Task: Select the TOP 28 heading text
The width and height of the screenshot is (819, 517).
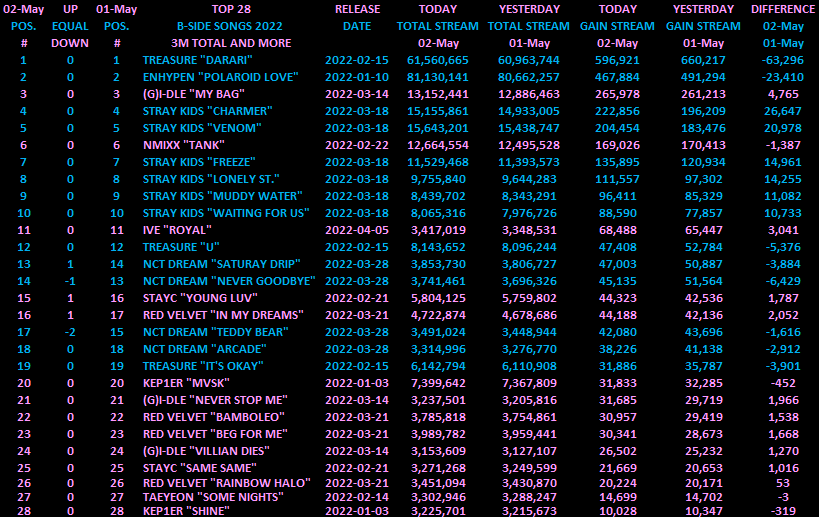Action: coord(231,9)
